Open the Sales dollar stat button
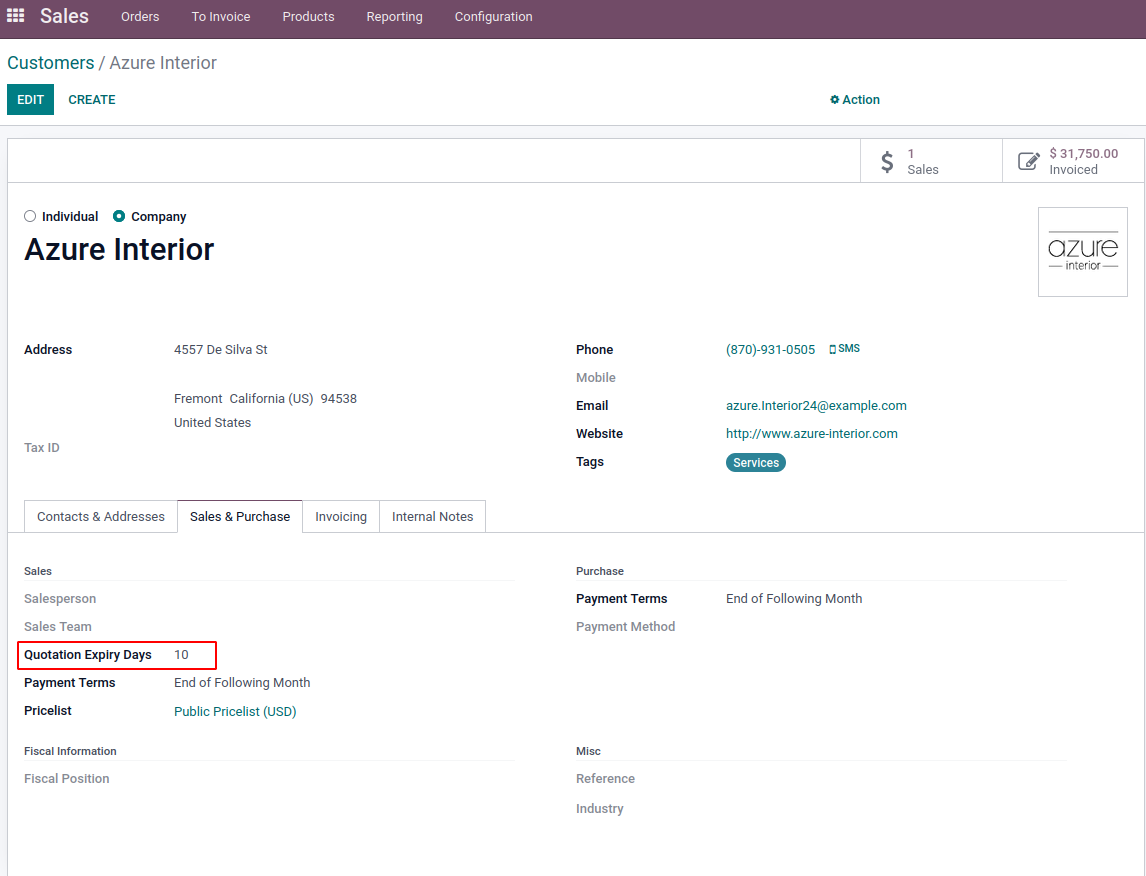Image resolution: width=1146 pixels, height=876 pixels. point(930,161)
